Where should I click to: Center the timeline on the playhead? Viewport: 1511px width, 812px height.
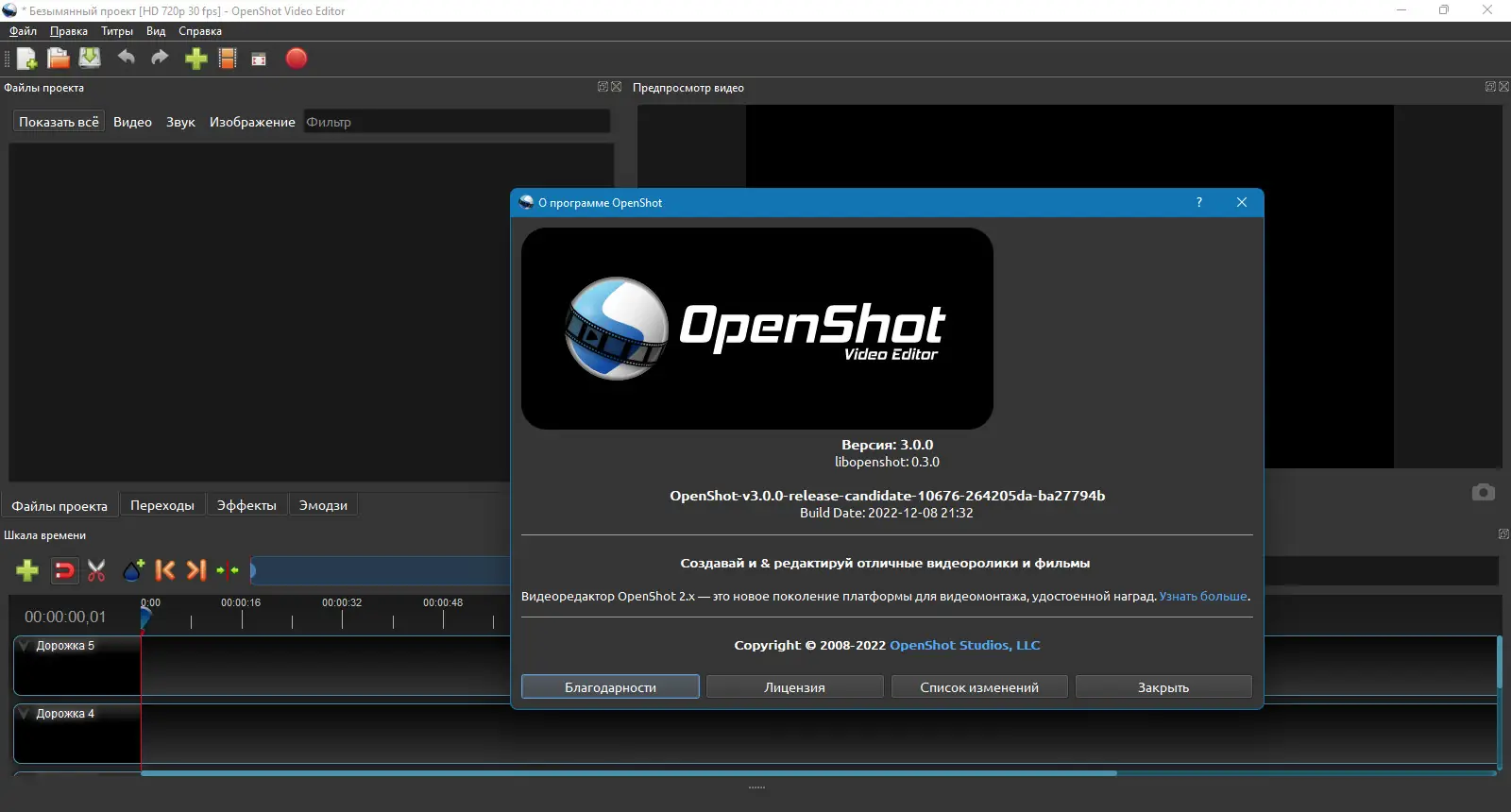[x=228, y=569]
